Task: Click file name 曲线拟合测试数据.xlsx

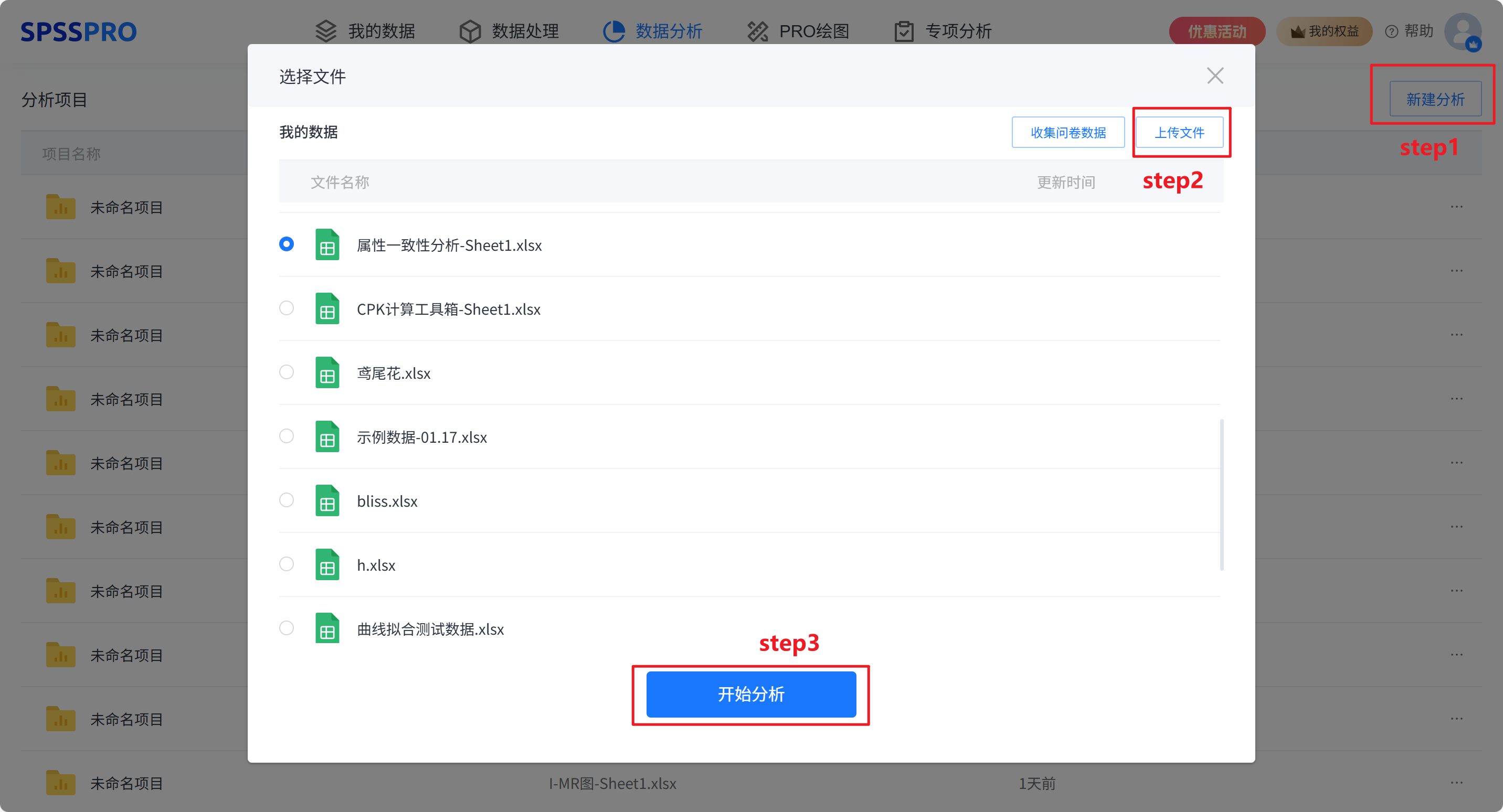Action: tap(431, 629)
